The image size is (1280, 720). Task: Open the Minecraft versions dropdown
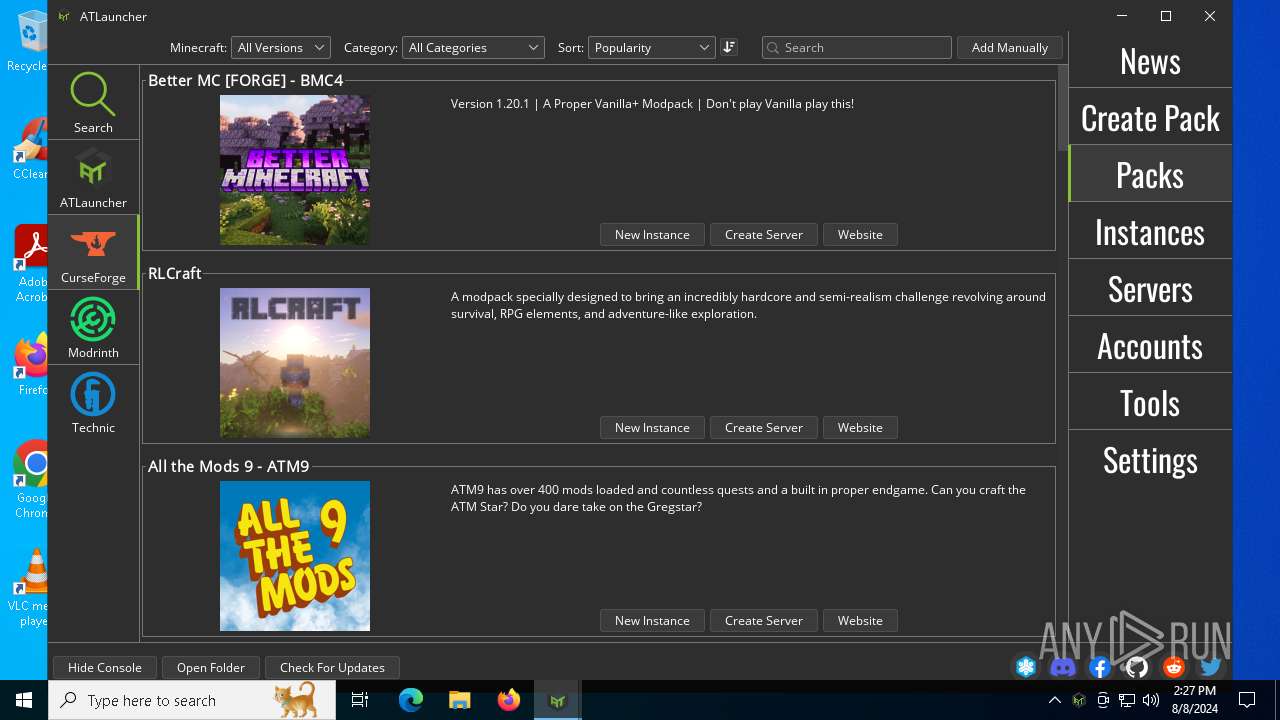281,47
